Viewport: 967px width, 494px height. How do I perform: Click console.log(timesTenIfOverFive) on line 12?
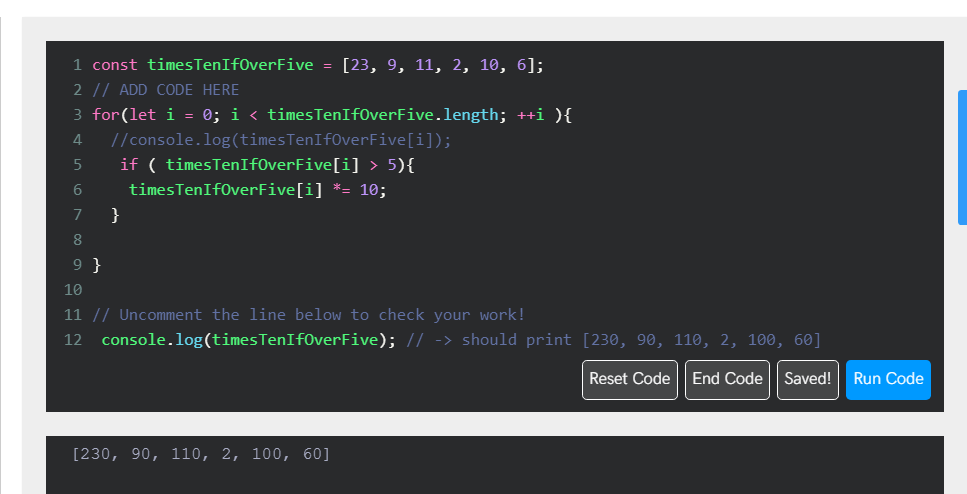249,340
